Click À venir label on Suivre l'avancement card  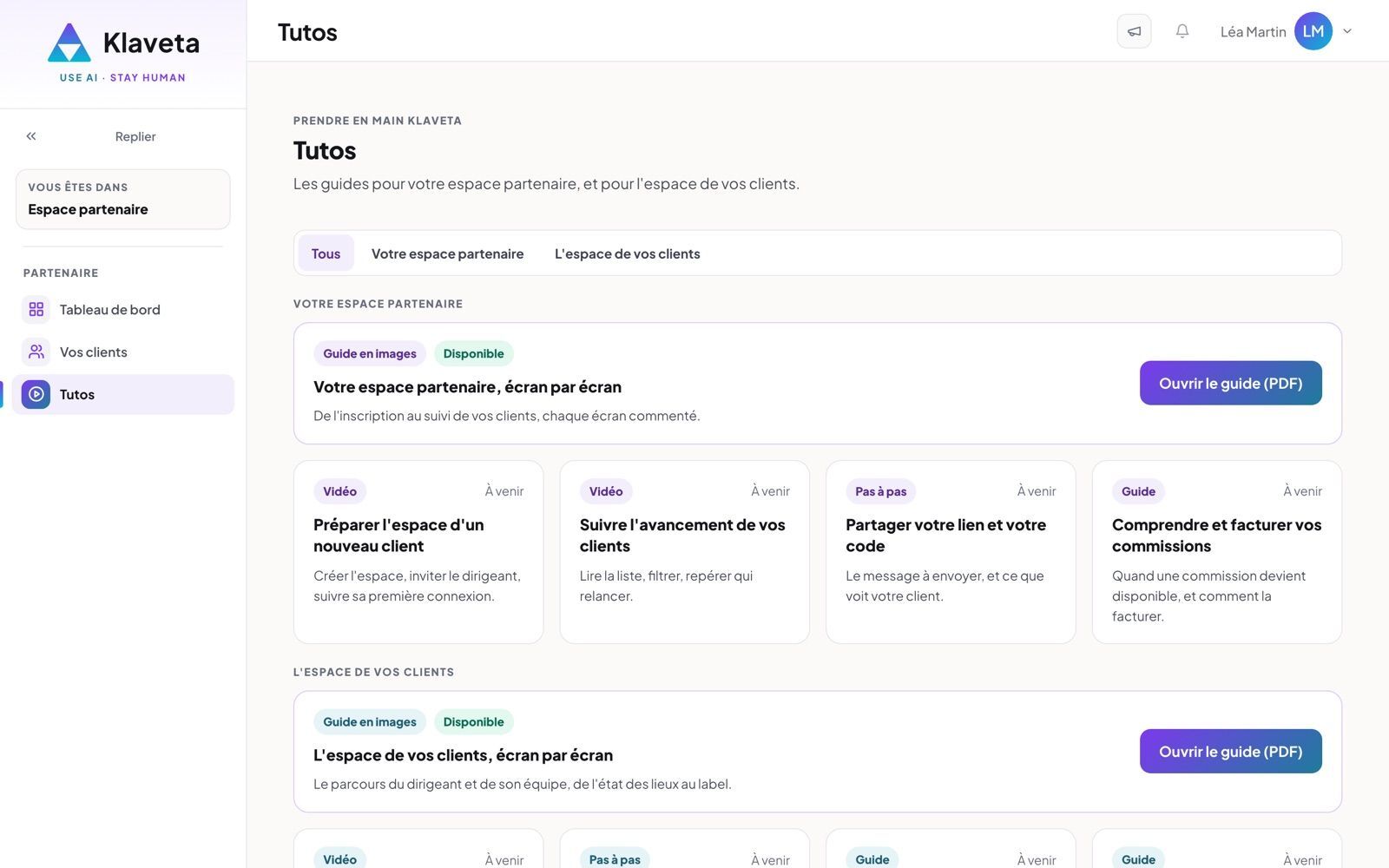tap(770, 491)
